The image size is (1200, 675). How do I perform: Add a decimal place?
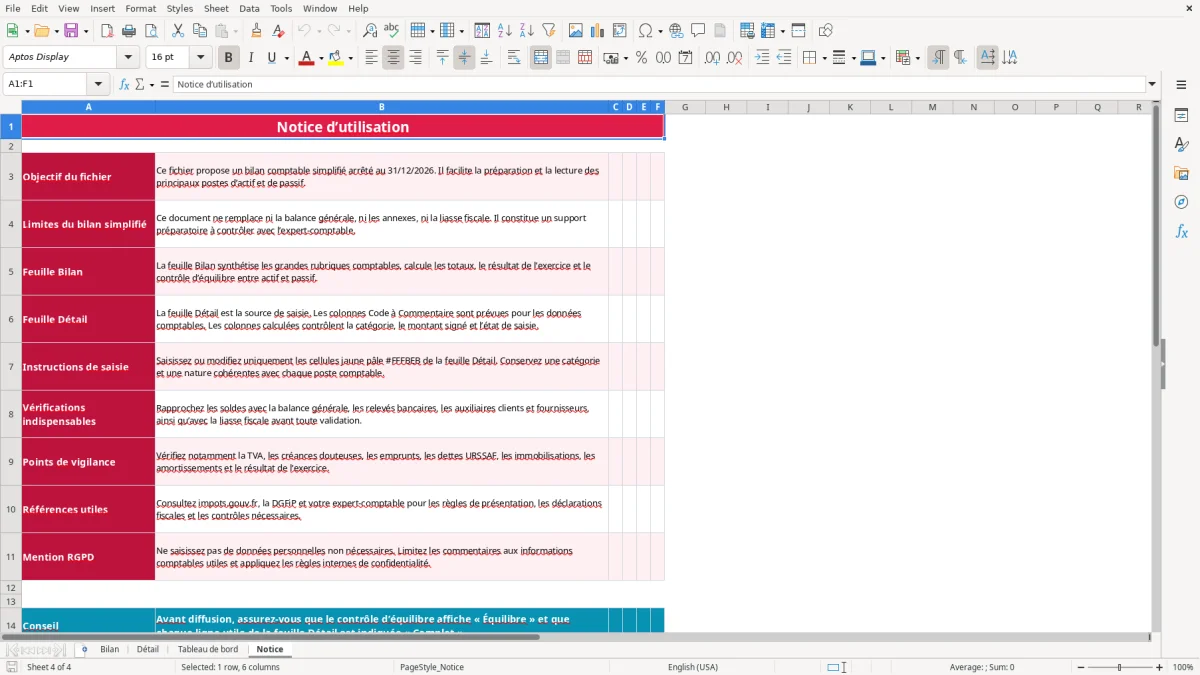coord(713,58)
